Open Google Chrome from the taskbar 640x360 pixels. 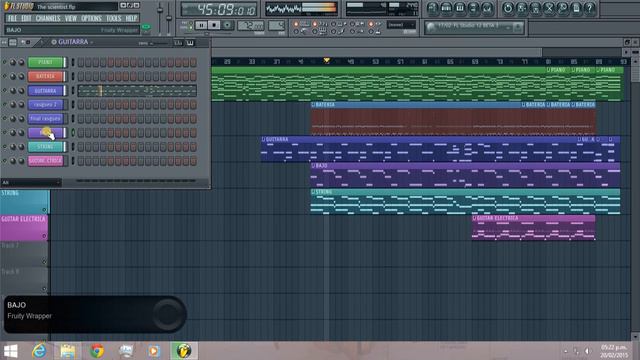click(97, 351)
